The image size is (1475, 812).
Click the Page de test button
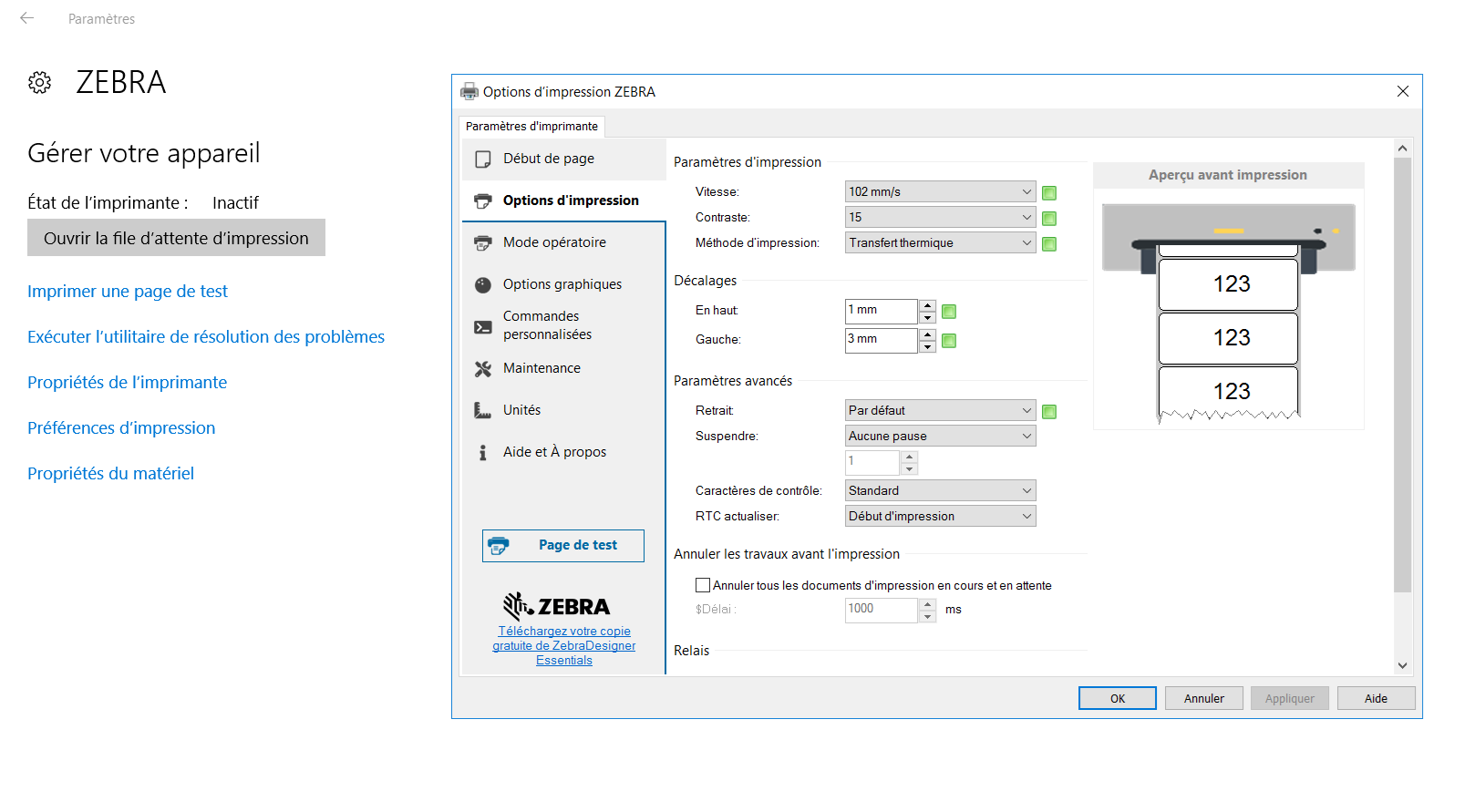coord(563,545)
